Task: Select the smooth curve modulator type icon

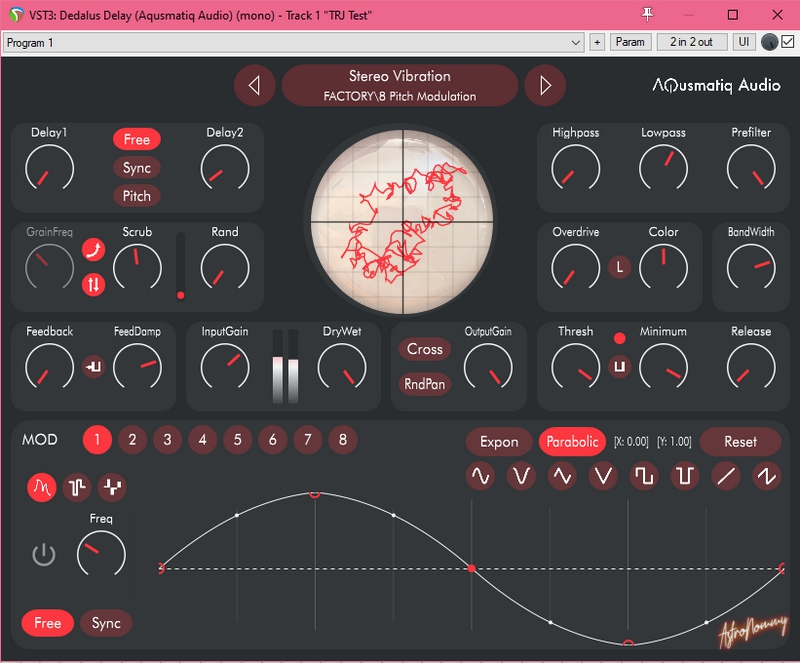Action: click(x=42, y=487)
